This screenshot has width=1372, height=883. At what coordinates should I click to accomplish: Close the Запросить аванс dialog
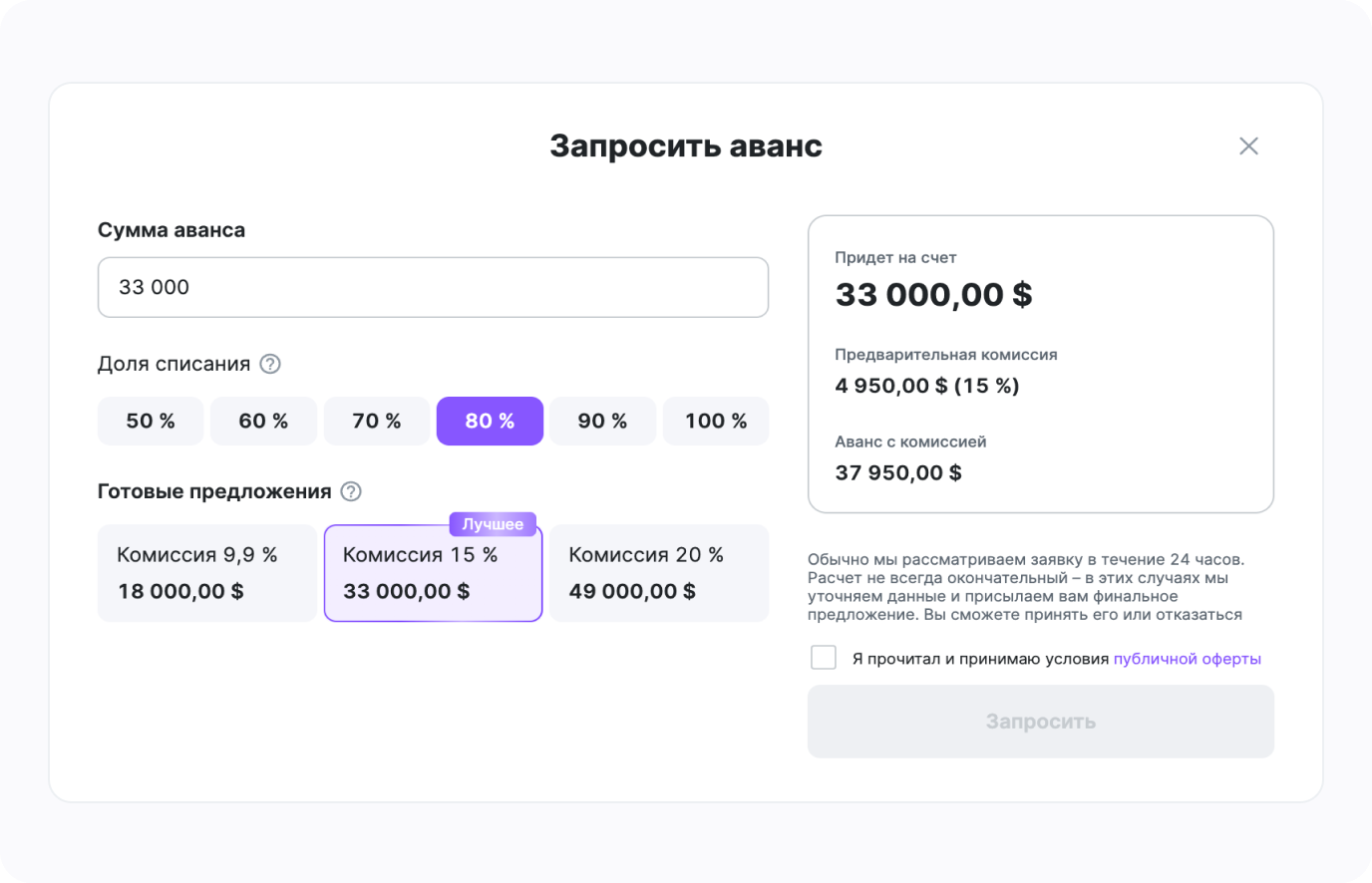[1248, 147]
